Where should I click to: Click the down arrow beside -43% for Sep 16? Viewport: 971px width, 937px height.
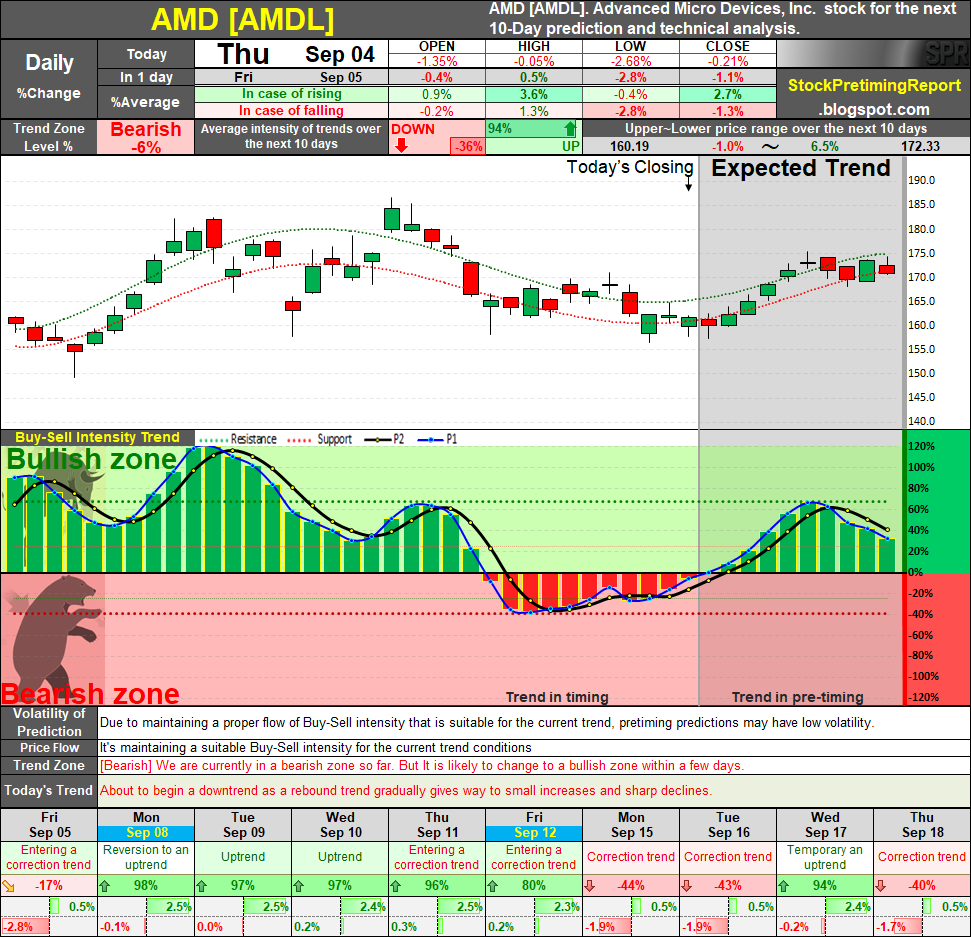[x=687, y=886]
